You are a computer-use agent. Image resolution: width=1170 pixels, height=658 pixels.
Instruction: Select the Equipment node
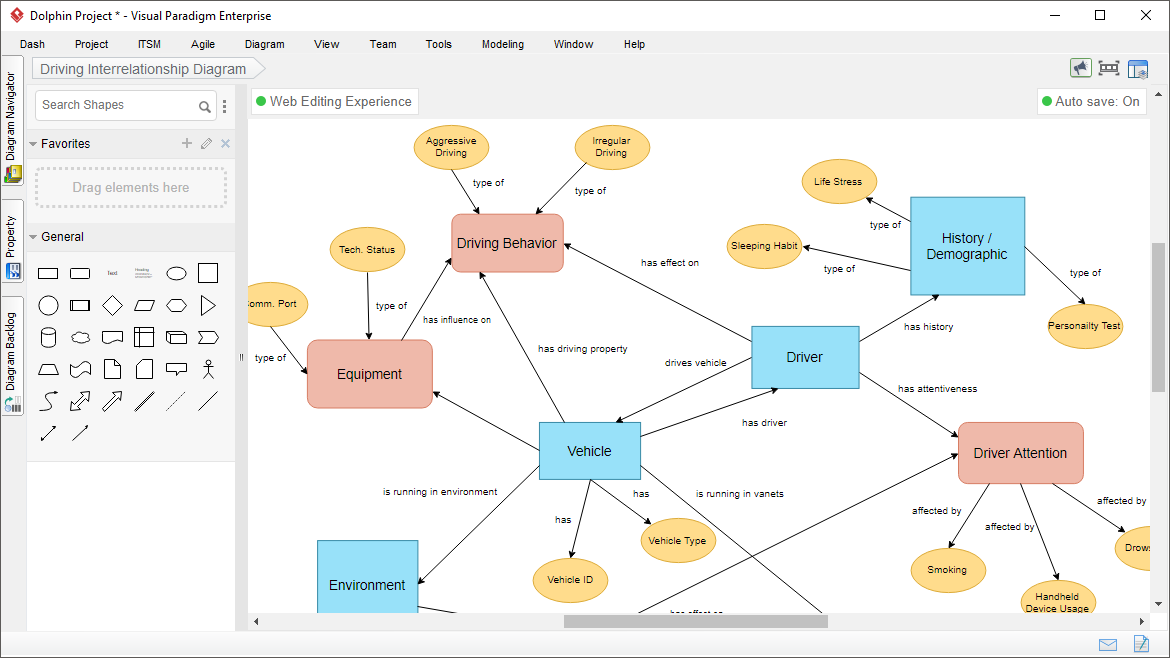click(369, 374)
